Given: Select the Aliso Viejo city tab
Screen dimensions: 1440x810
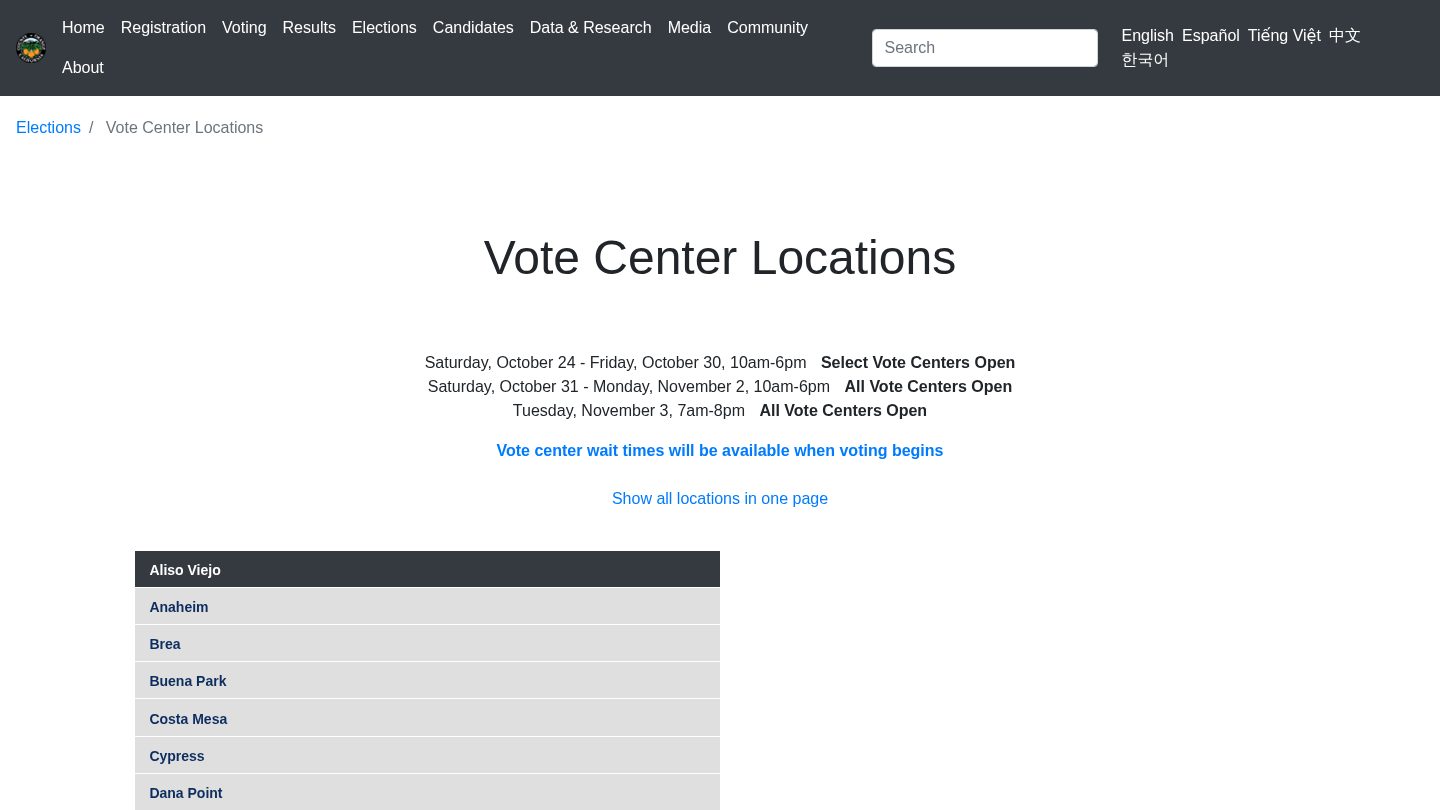Looking at the screenshot, I should point(427,570).
